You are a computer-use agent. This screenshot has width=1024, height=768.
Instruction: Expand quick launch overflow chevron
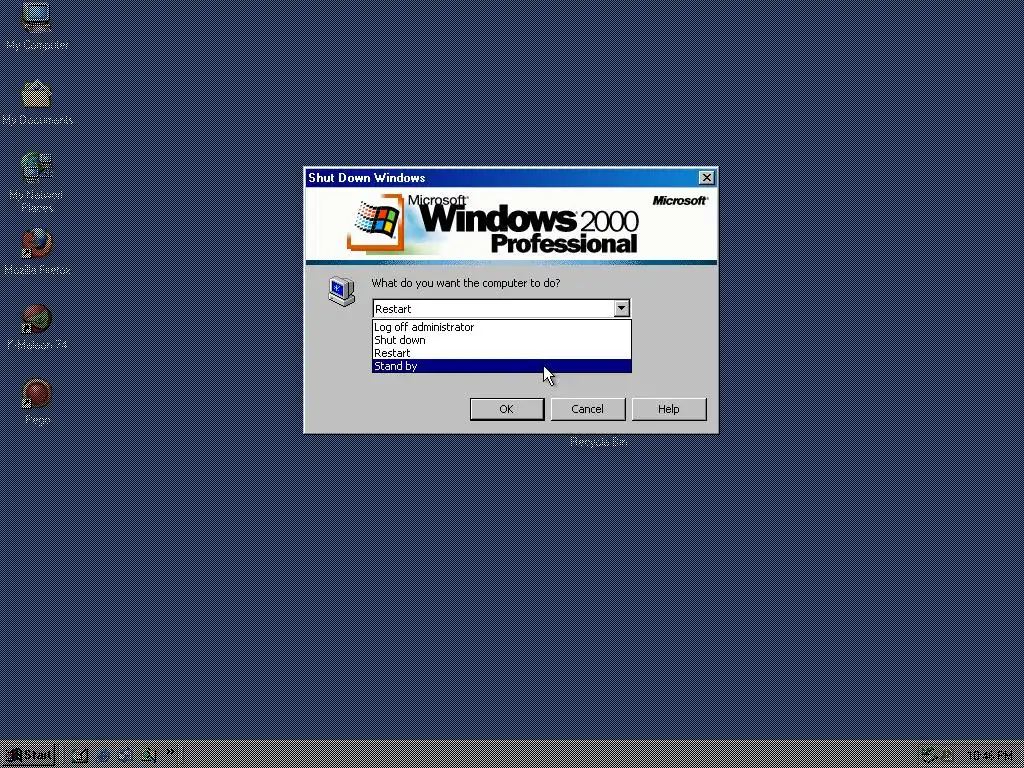[x=170, y=752]
